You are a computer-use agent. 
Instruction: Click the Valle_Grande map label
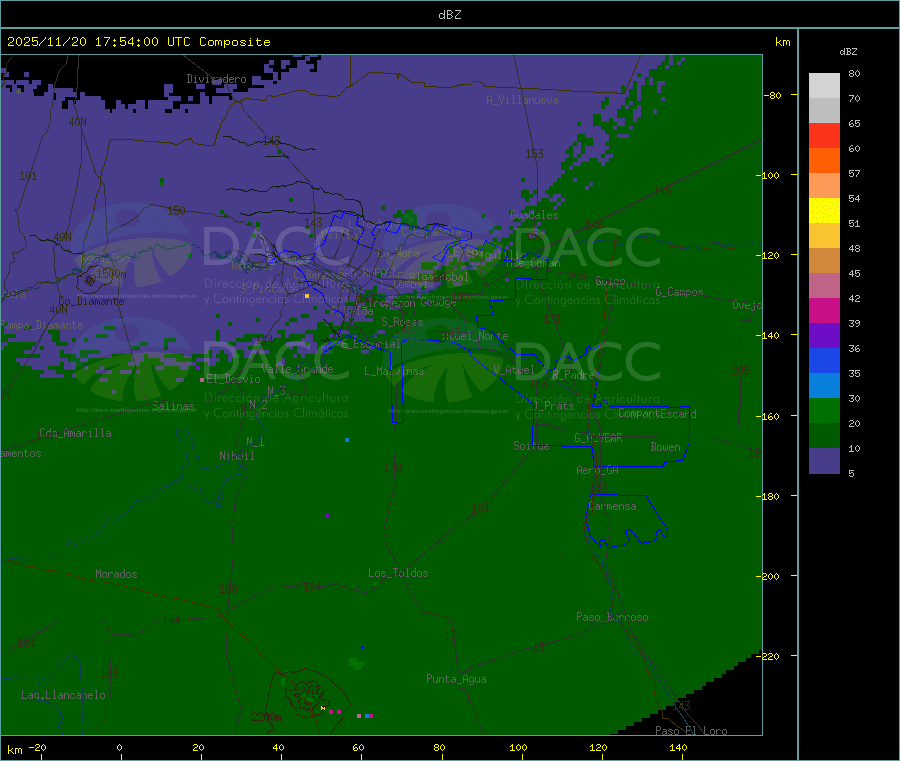click(x=297, y=369)
